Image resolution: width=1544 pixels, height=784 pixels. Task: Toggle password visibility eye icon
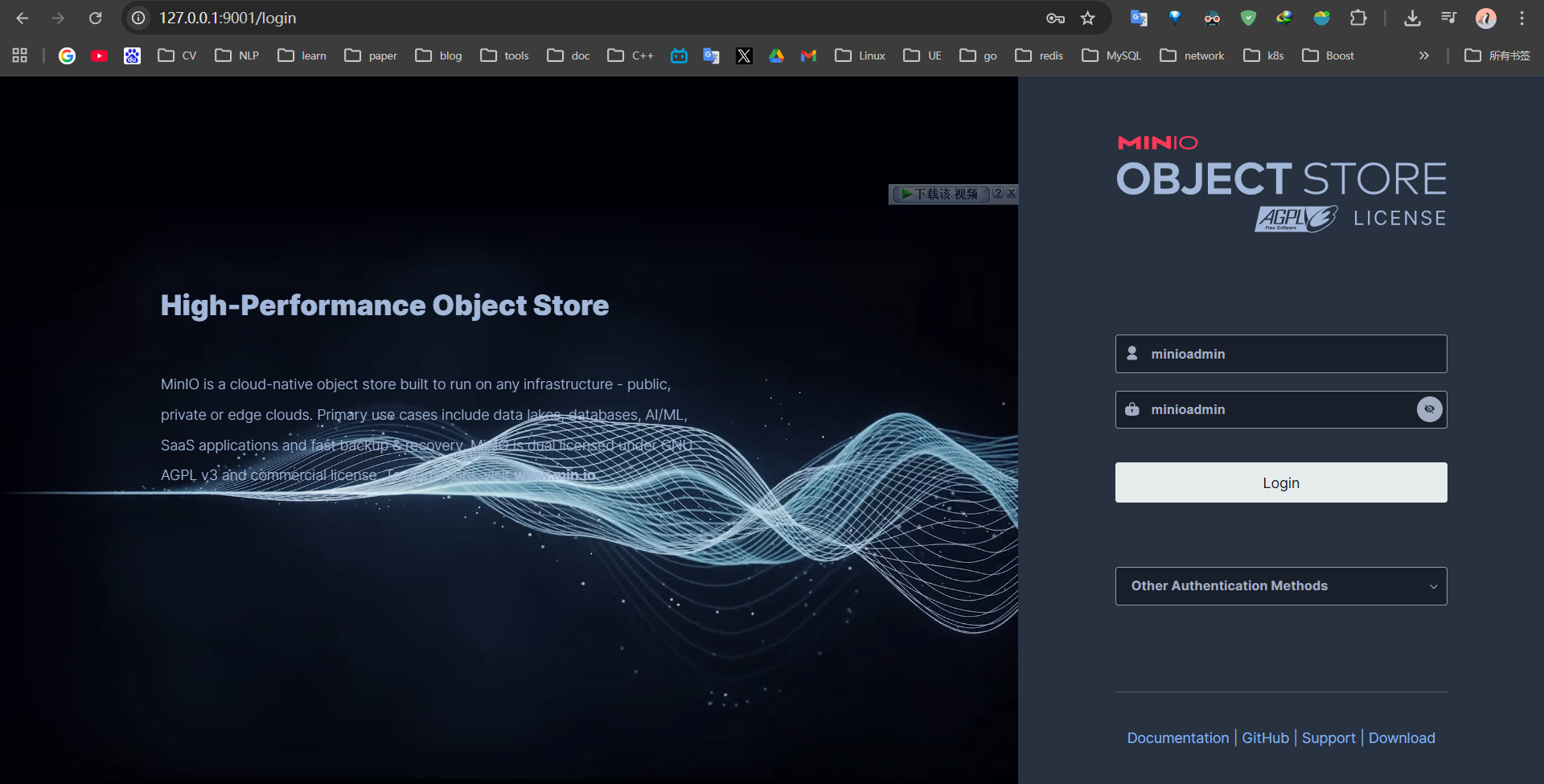click(1429, 409)
